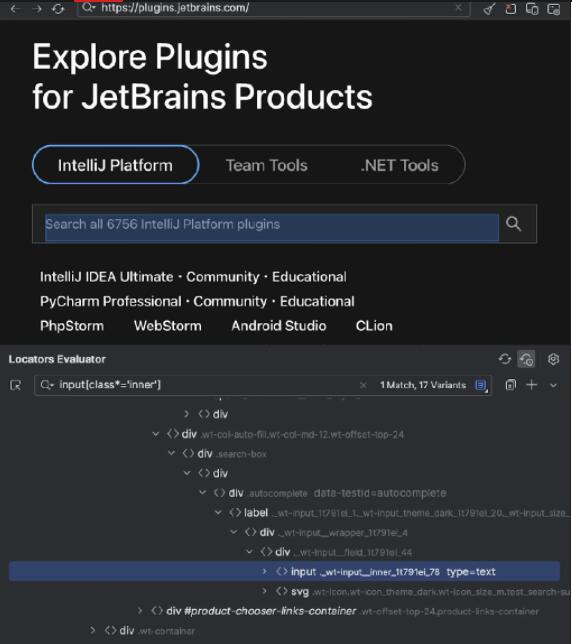This screenshot has width=572, height=644.
Task: Go forward in embedded browser
Action: pos(37,9)
